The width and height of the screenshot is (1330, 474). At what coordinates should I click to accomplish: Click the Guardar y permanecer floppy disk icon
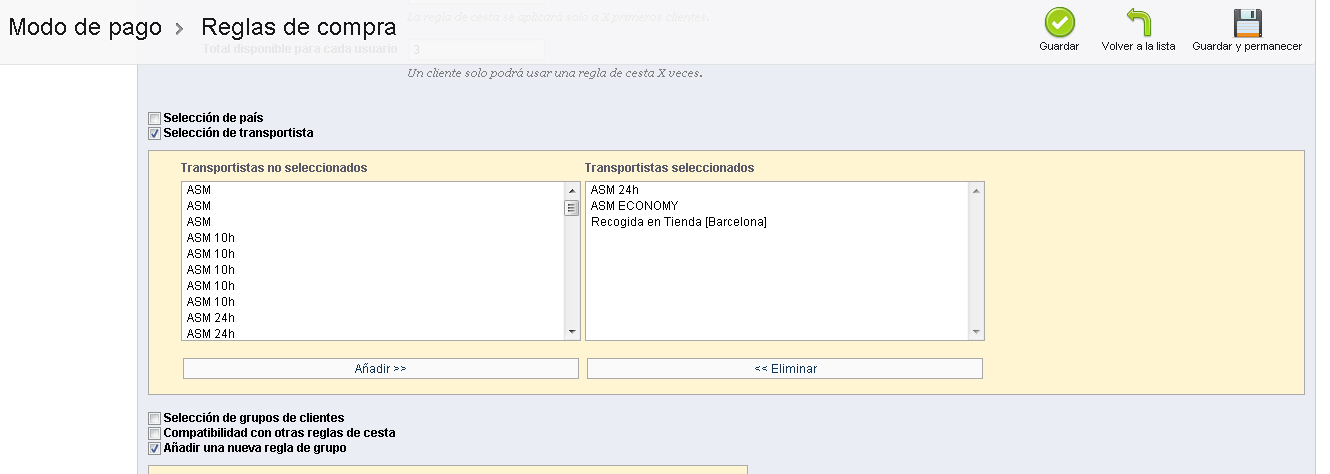point(1247,23)
